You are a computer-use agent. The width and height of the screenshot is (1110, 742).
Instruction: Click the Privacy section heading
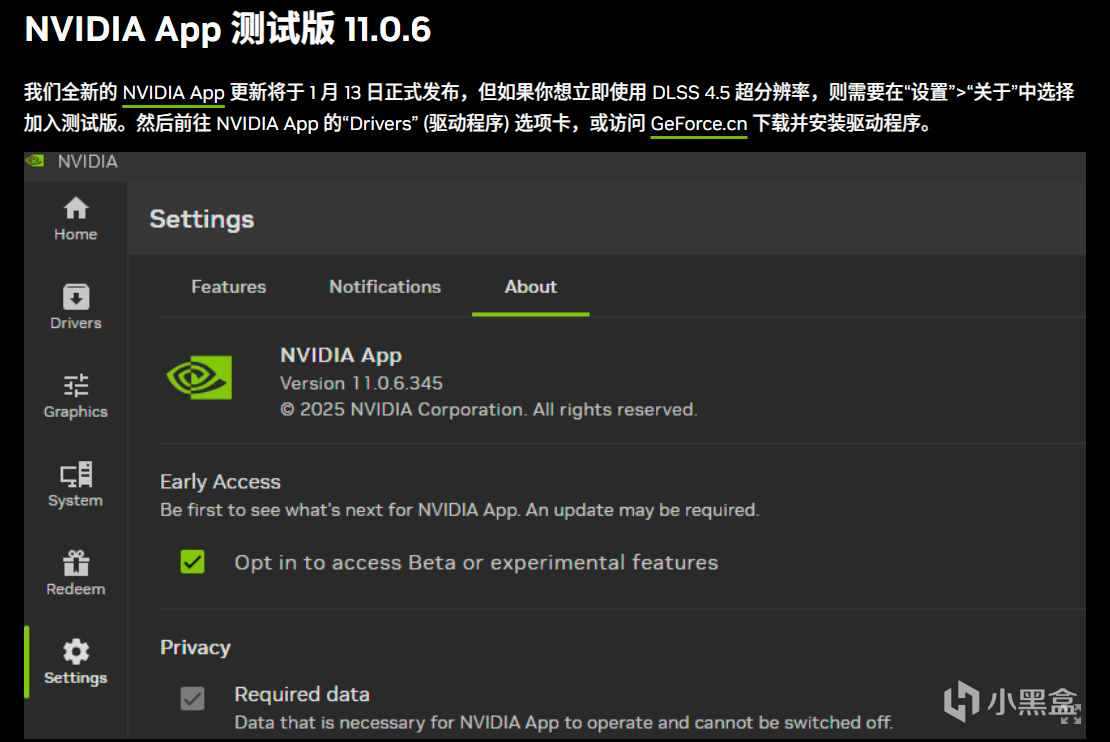point(195,648)
